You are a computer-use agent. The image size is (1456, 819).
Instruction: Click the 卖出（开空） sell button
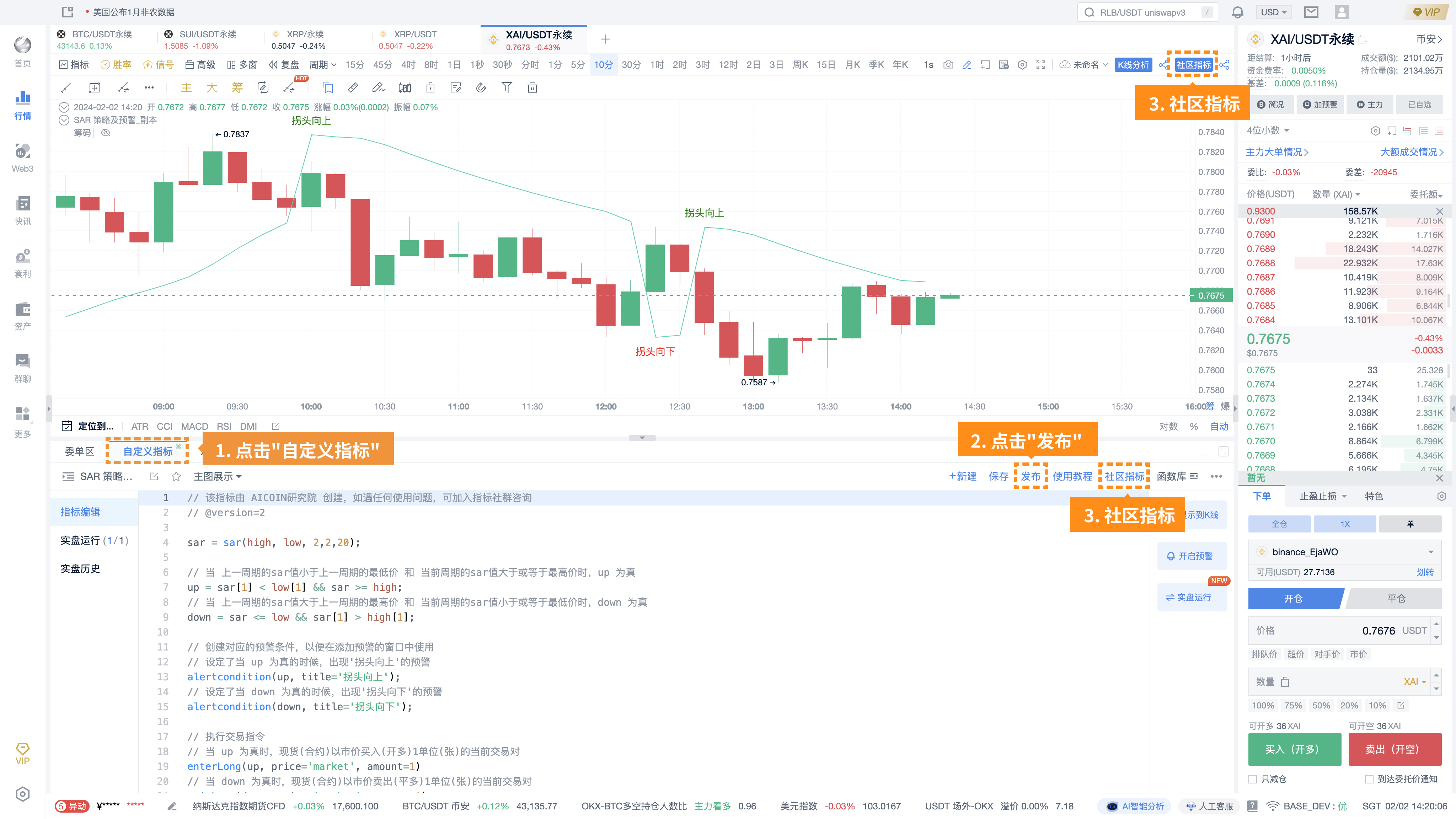click(x=1395, y=749)
